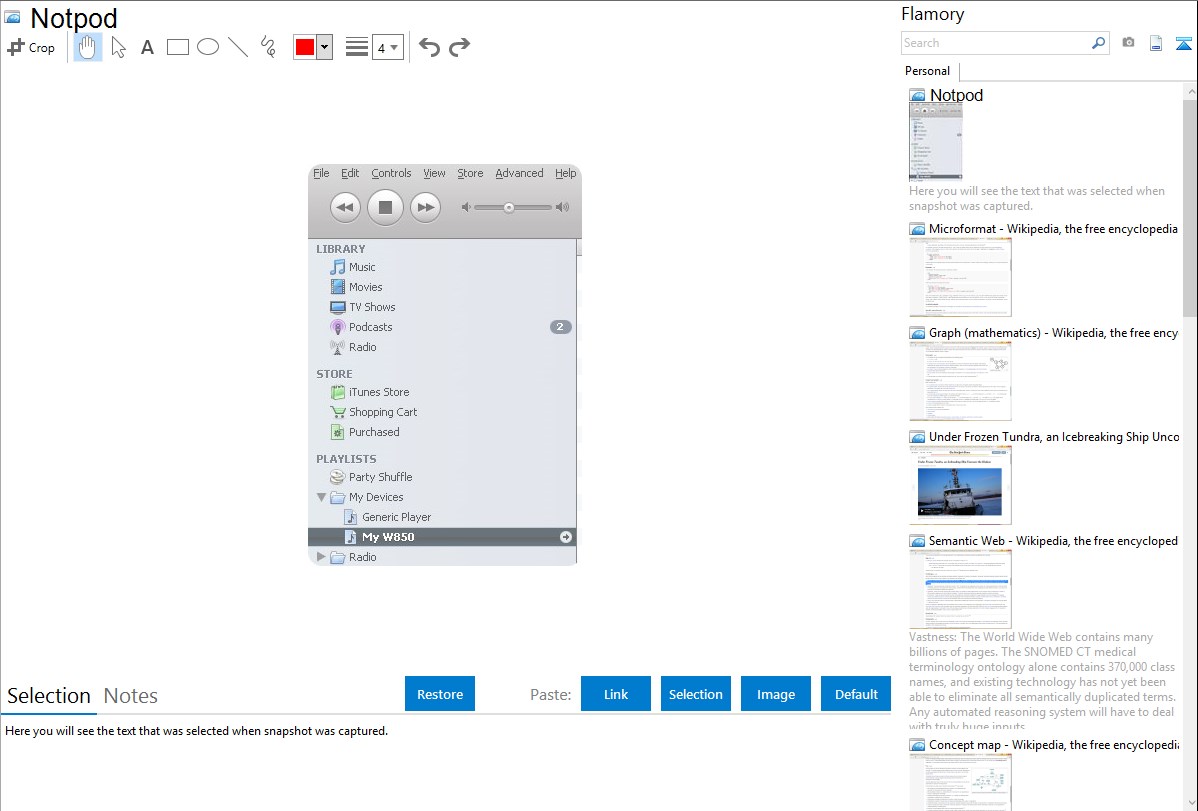Select the text tool A
1198x811 pixels.
pyautogui.click(x=147, y=47)
